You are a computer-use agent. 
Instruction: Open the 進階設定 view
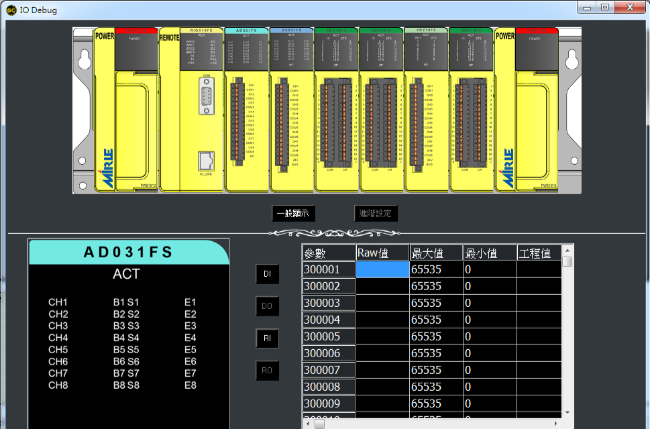click(x=376, y=213)
